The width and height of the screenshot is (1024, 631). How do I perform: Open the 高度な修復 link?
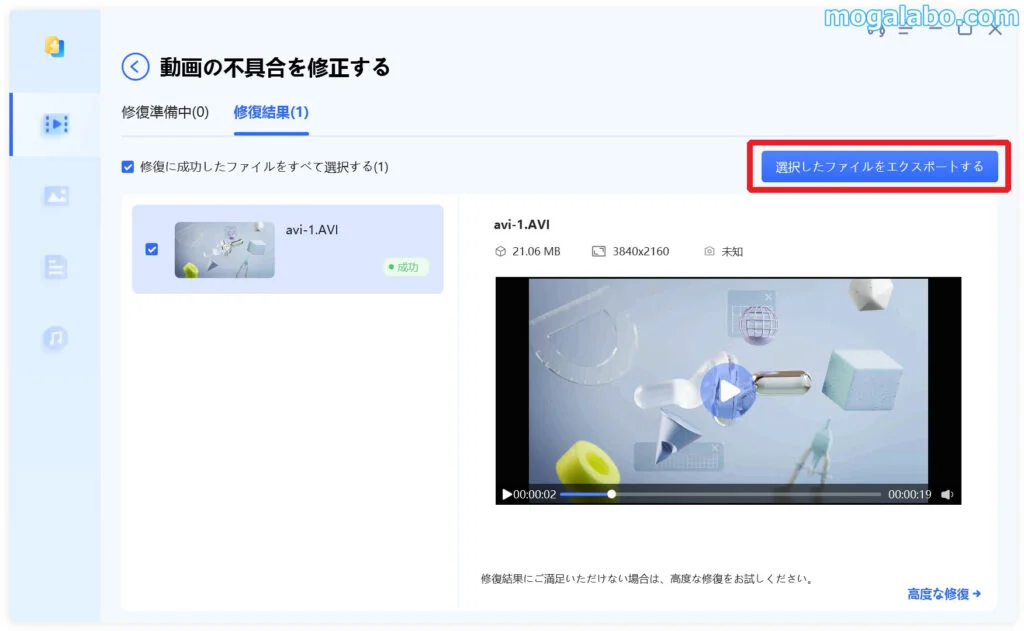click(943, 594)
